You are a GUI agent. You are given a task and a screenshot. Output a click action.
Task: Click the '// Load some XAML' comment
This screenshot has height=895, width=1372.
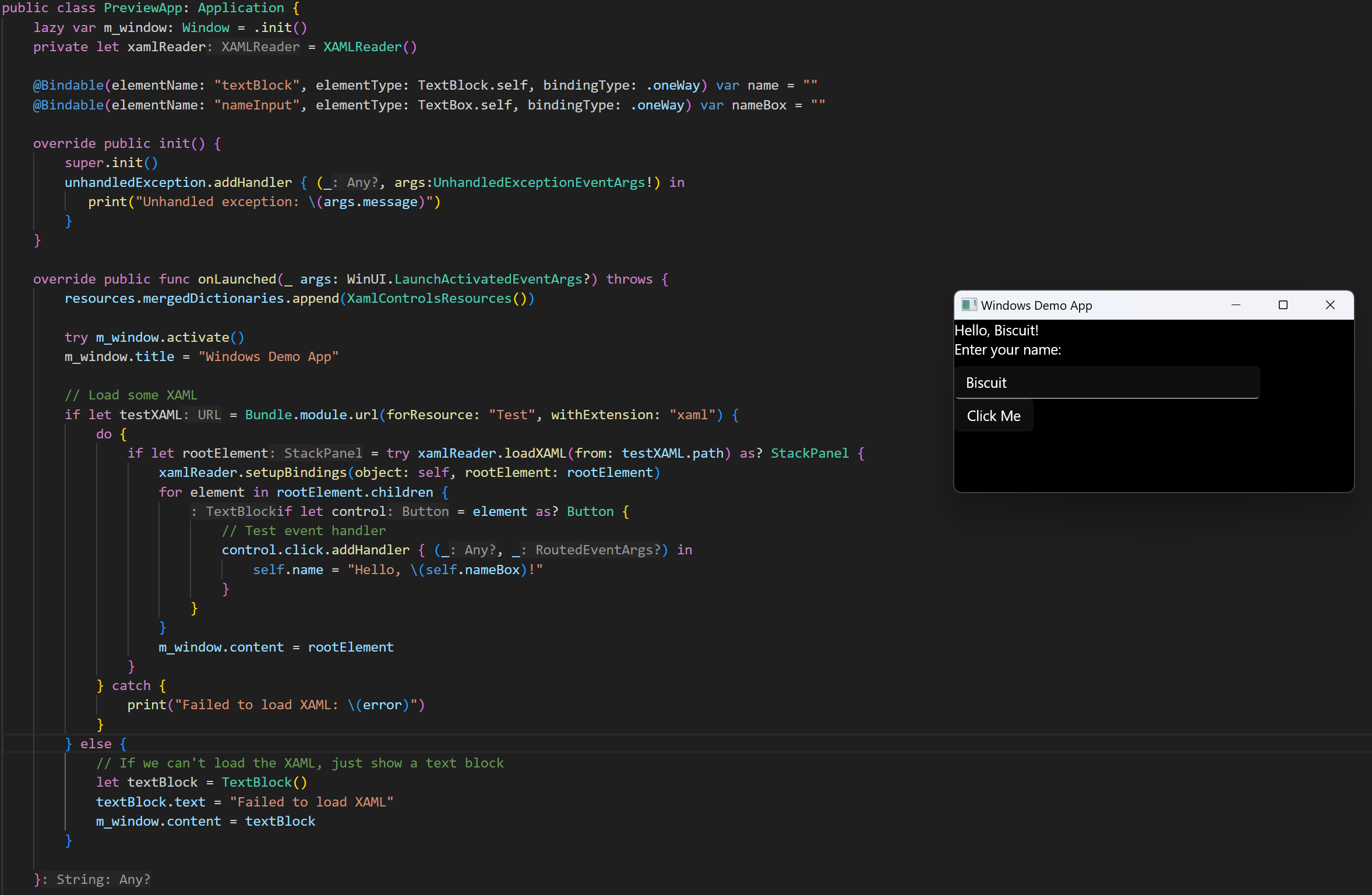click(131, 395)
